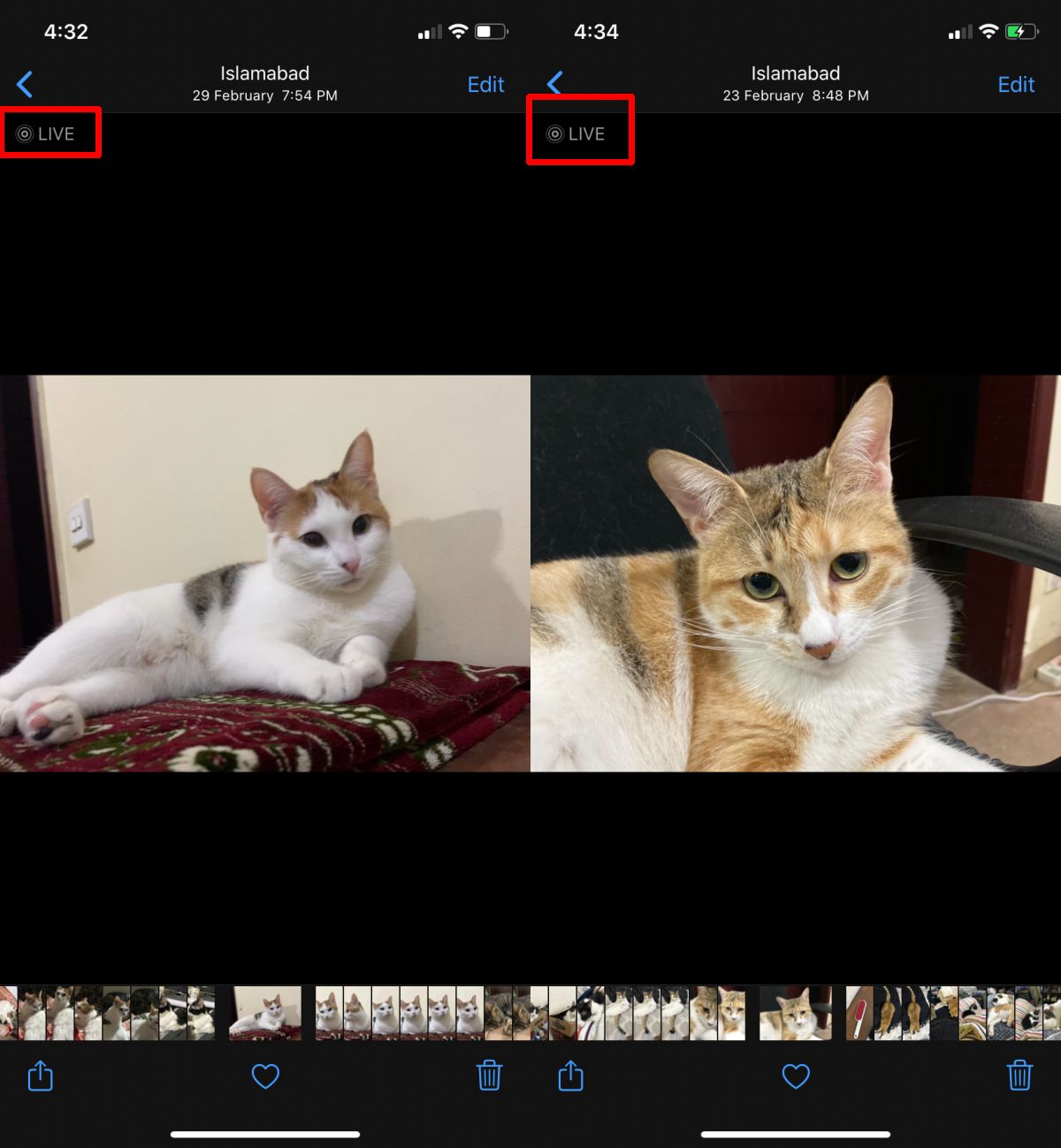Delete the right photo with the trash icon
This screenshot has width=1061, height=1148.
pyautogui.click(x=1019, y=1076)
